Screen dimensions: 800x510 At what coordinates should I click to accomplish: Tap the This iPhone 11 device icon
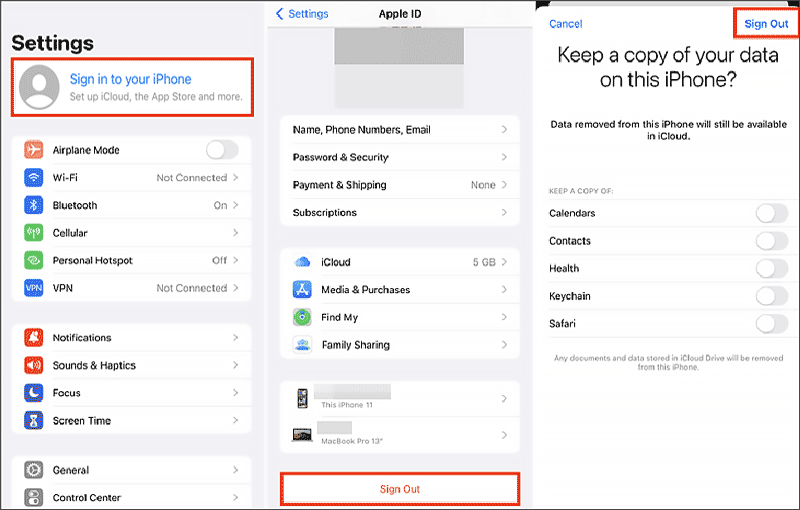[x=303, y=398]
